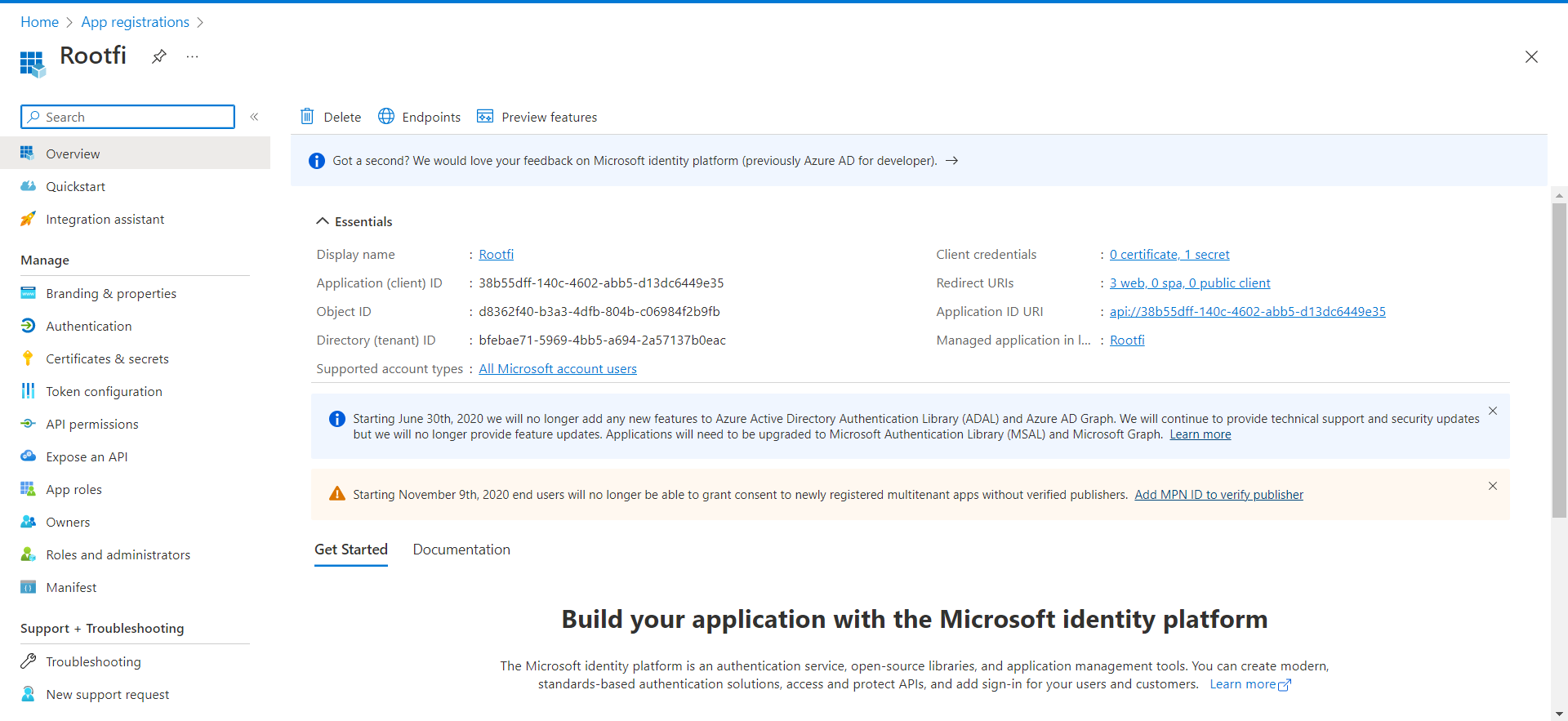1568x721 pixels.
Task: Click the Search input field
Action: [x=127, y=117]
